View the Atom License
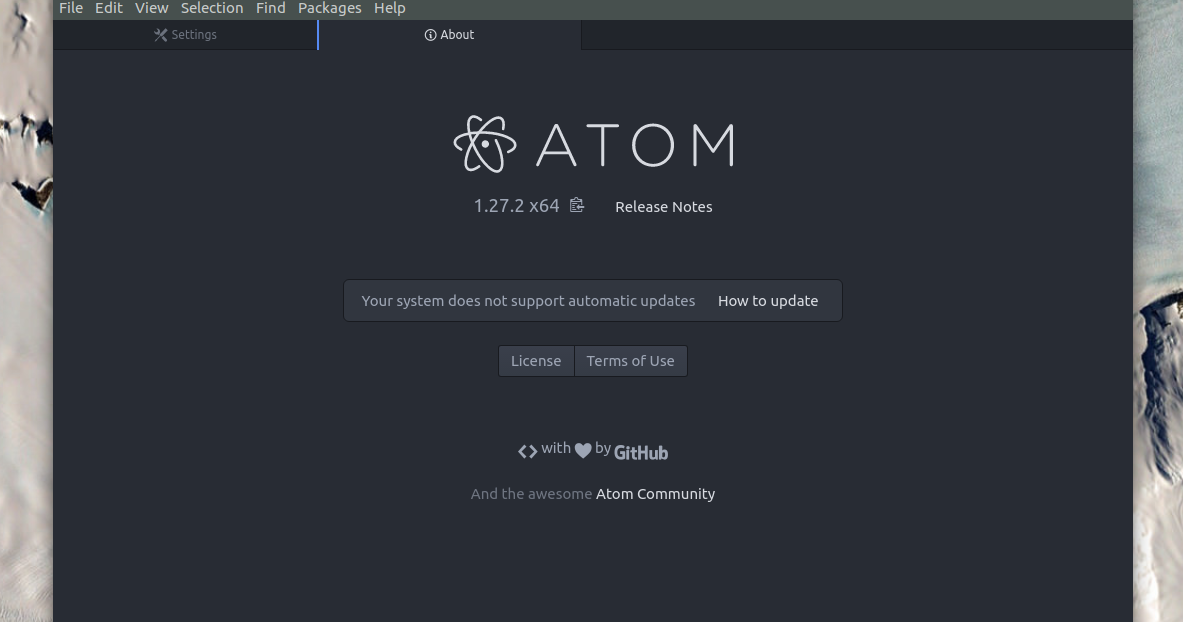Viewport: 1183px width, 622px height. coord(536,360)
